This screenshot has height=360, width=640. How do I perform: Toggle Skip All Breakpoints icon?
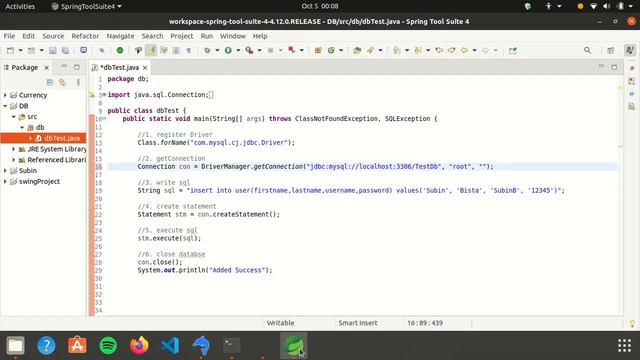tap(102, 50)
